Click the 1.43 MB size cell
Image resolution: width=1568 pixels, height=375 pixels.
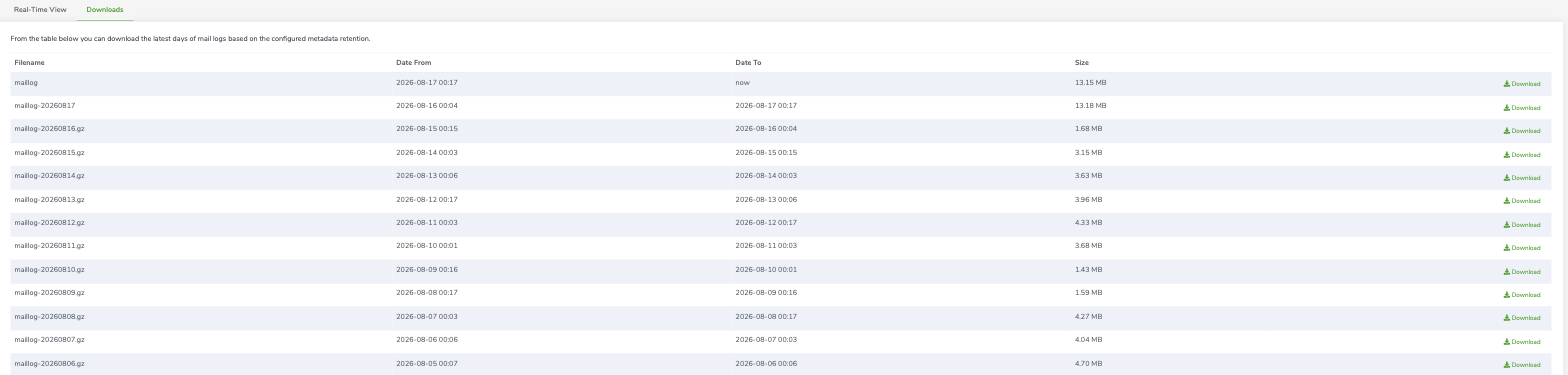(1089, 270)
